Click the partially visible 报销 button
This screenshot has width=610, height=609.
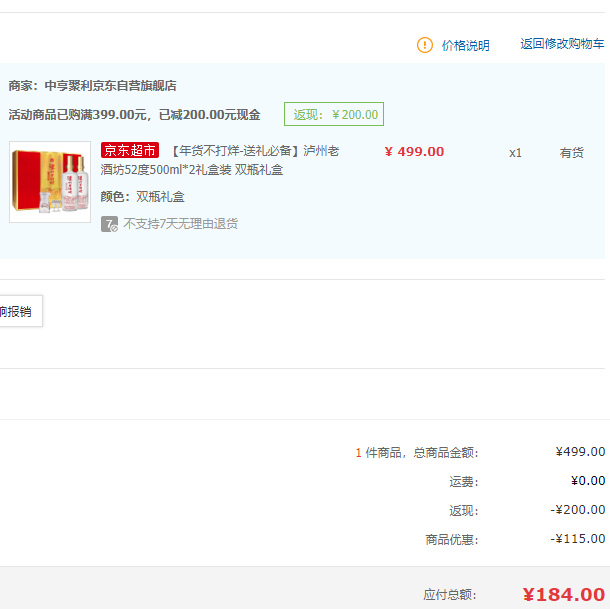pyautogui.click(x=19, y=311)
